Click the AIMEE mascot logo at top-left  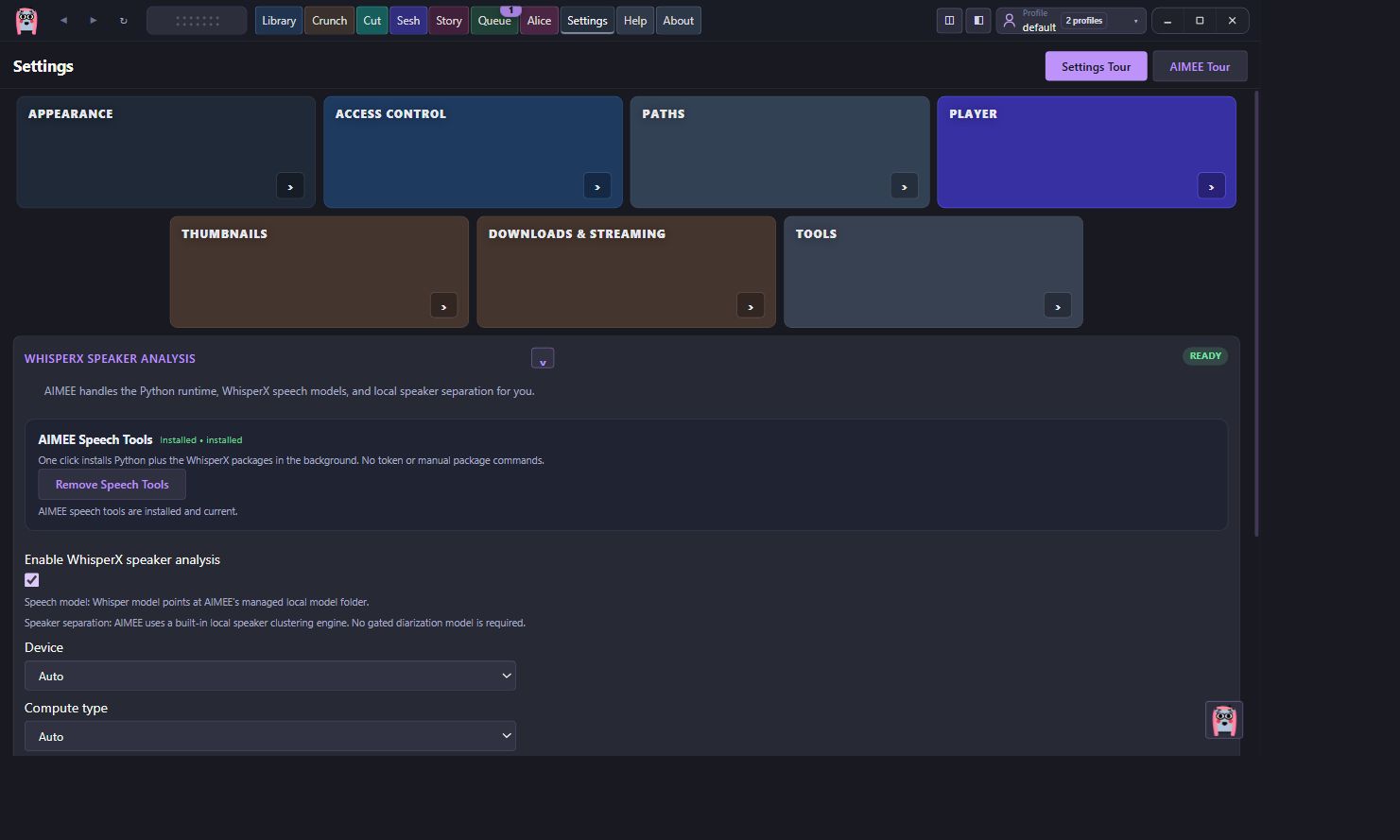tap(26, 20)
